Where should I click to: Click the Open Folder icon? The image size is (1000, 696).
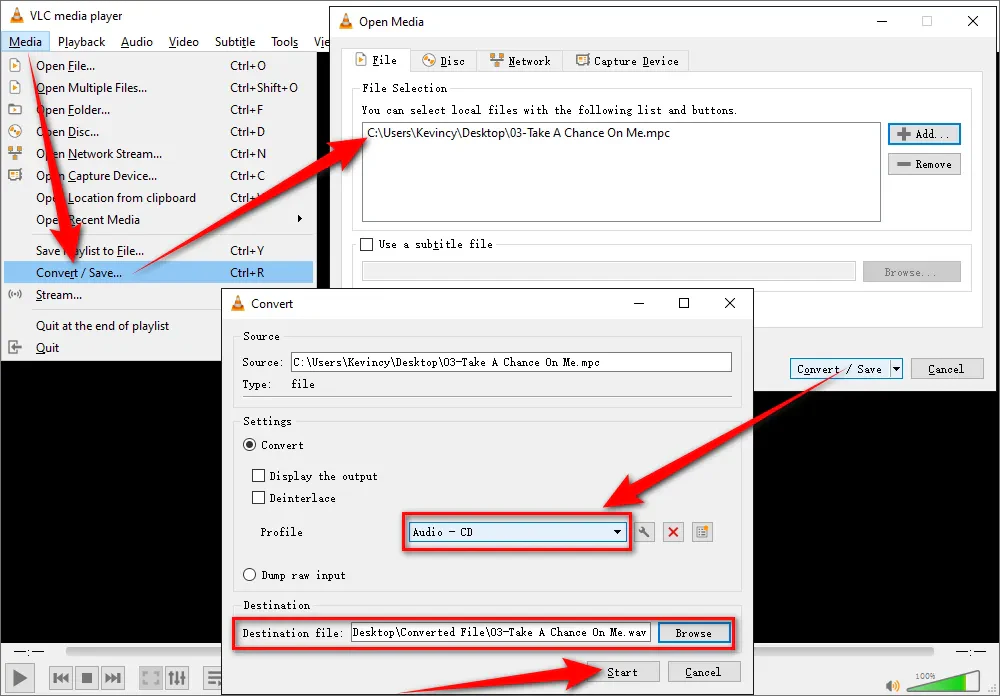15,109
